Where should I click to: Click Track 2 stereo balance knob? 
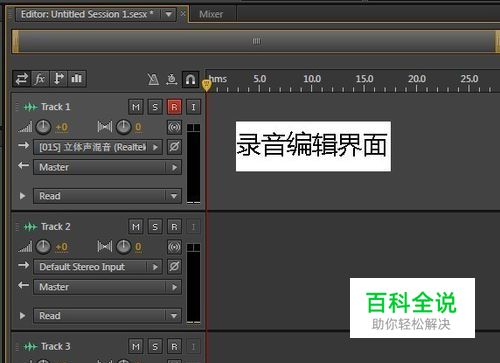(124, 247)
